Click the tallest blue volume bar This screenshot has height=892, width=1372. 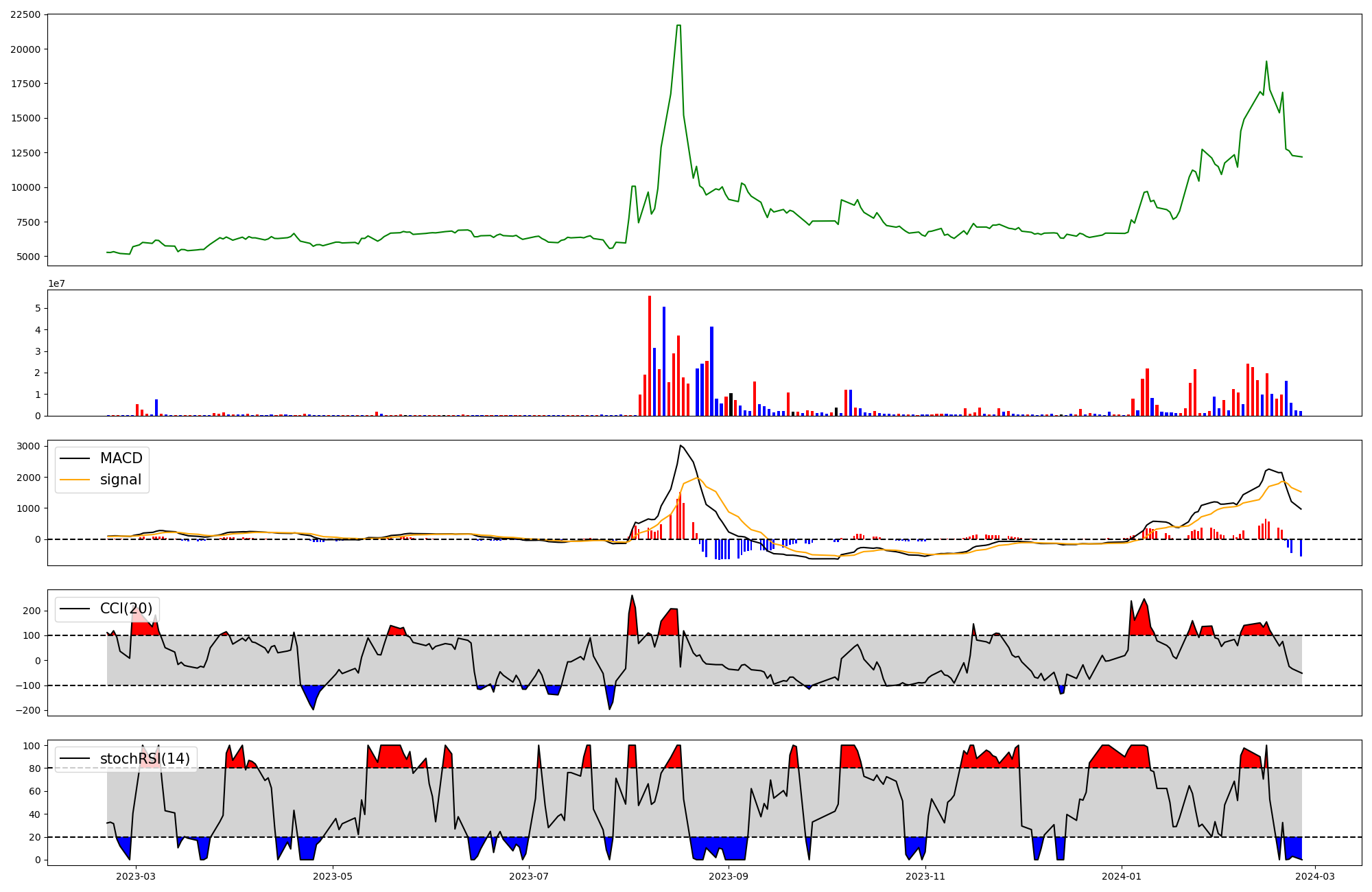coord(664,362)
